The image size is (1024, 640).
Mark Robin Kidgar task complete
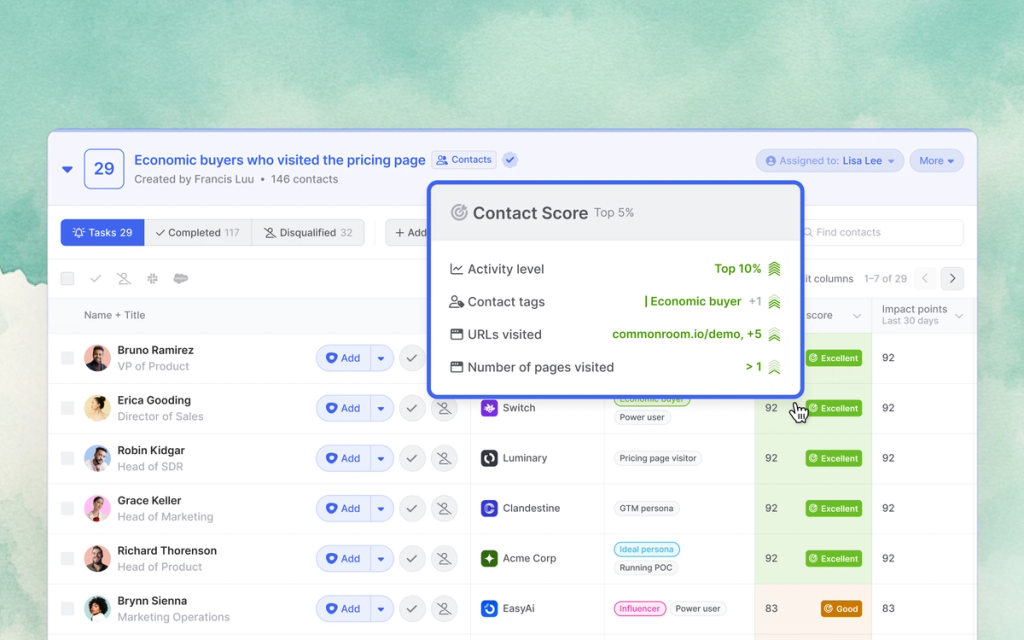412,458
